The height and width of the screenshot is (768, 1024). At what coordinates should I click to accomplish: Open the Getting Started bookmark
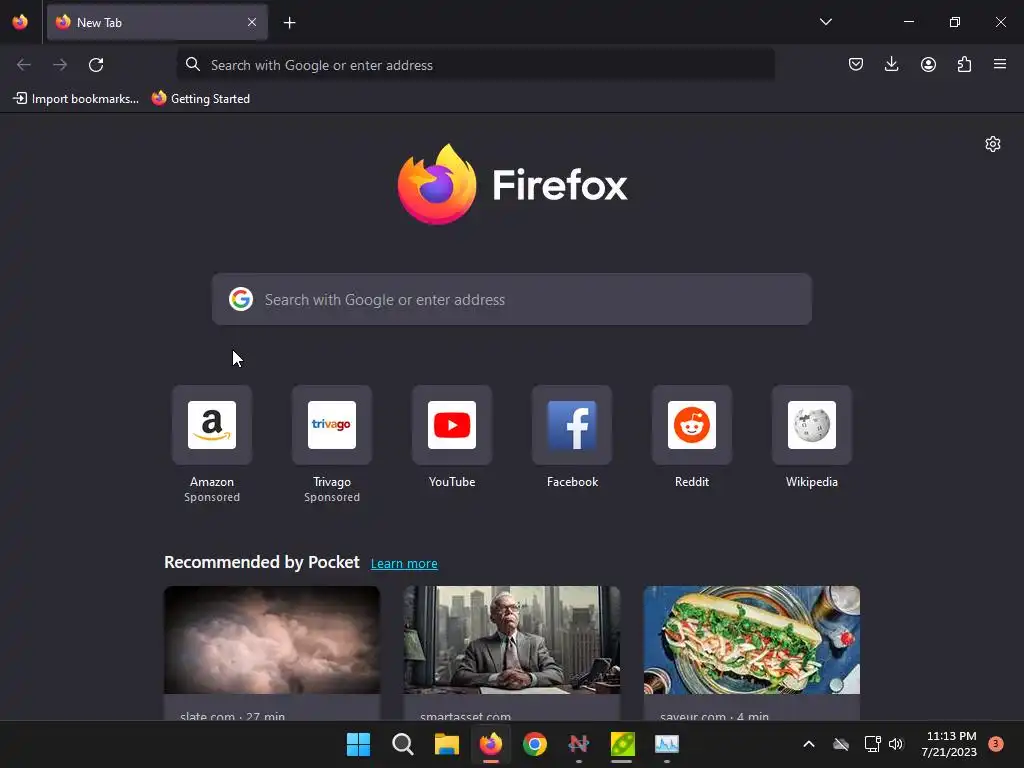(201, 99)
